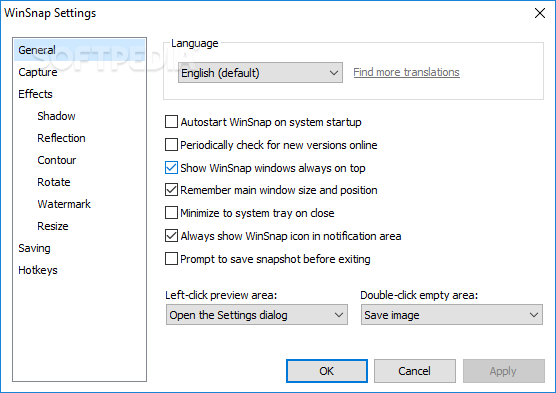Screen dimensions: 556x393
Task: Follow the Find more translations link
Action: 406,72
